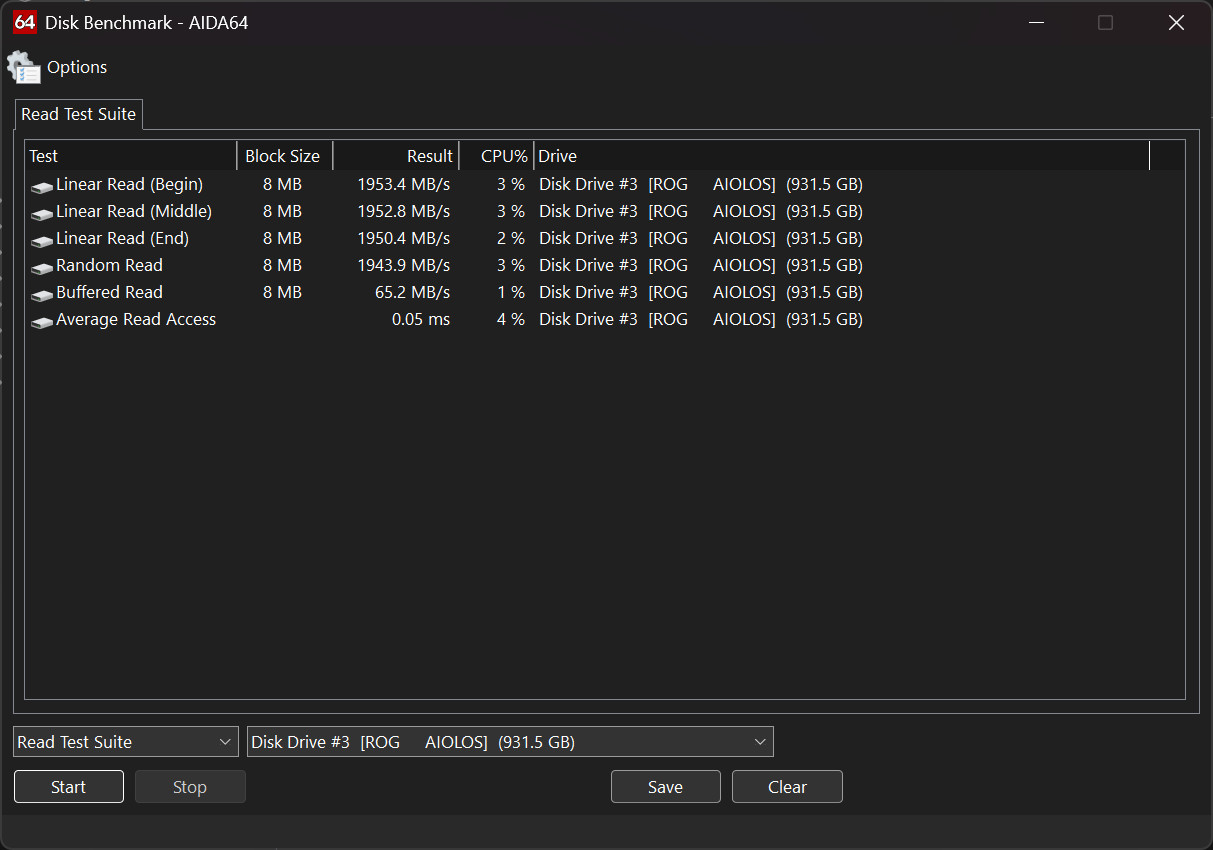This screenshot has width=1213, height=850.
Task: Click the Linear Read (End) drive icon
Action: click(41, 240)
